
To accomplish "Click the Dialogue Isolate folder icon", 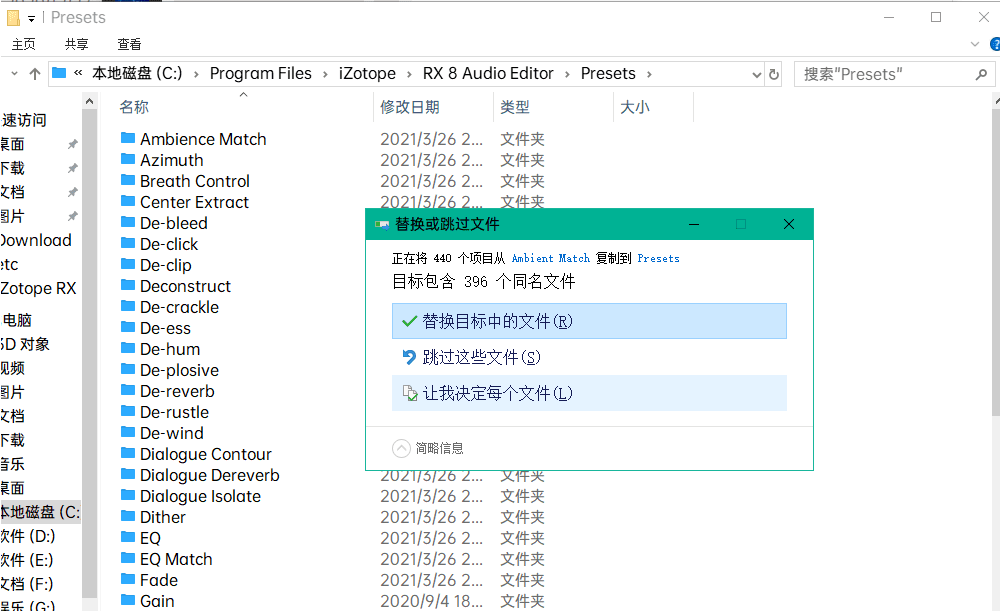I will tap(128, 496).
